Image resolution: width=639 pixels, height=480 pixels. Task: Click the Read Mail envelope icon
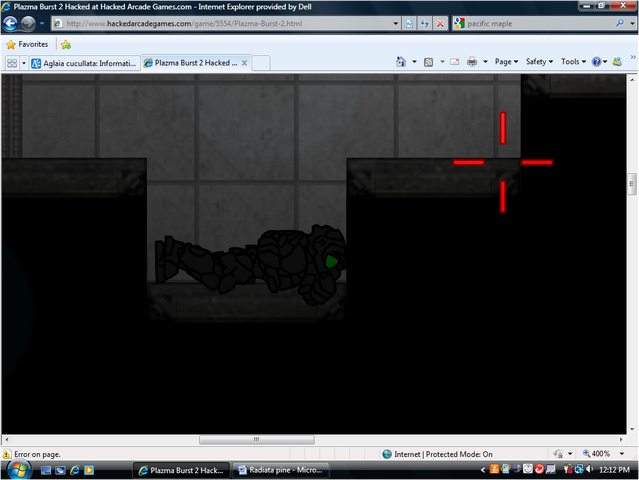(455, 62)
